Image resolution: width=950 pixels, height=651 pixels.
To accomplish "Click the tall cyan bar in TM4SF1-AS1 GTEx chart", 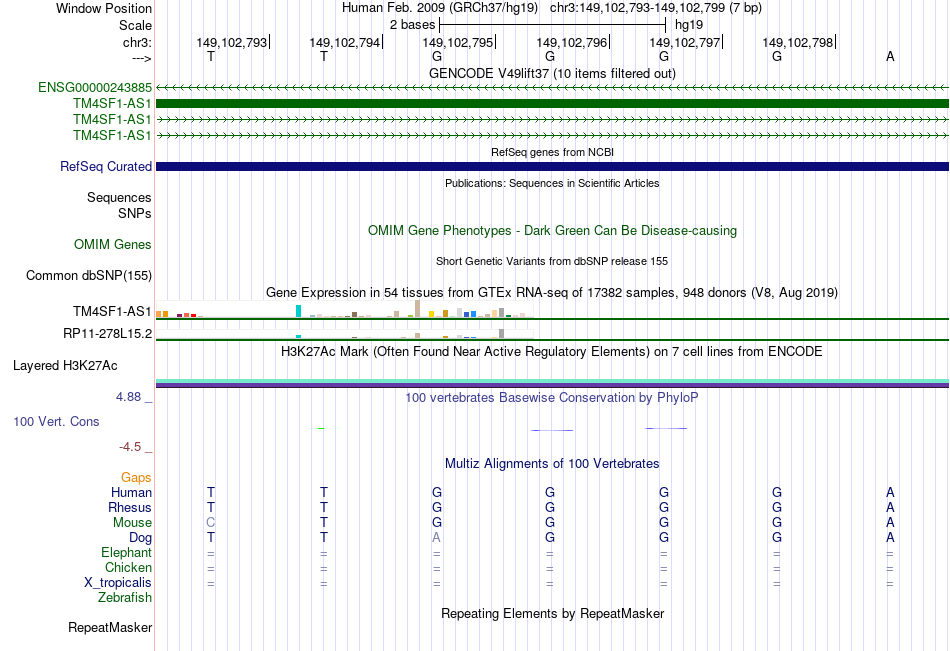I will (x=298, y=311).
